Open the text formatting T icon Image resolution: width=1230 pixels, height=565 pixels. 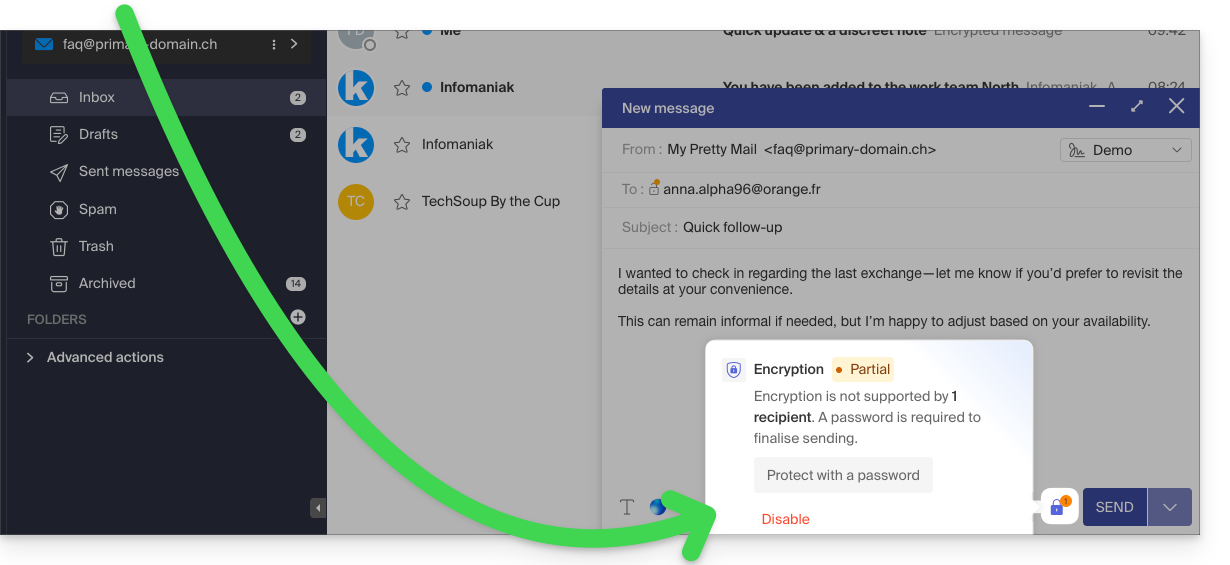pos(627,507)
